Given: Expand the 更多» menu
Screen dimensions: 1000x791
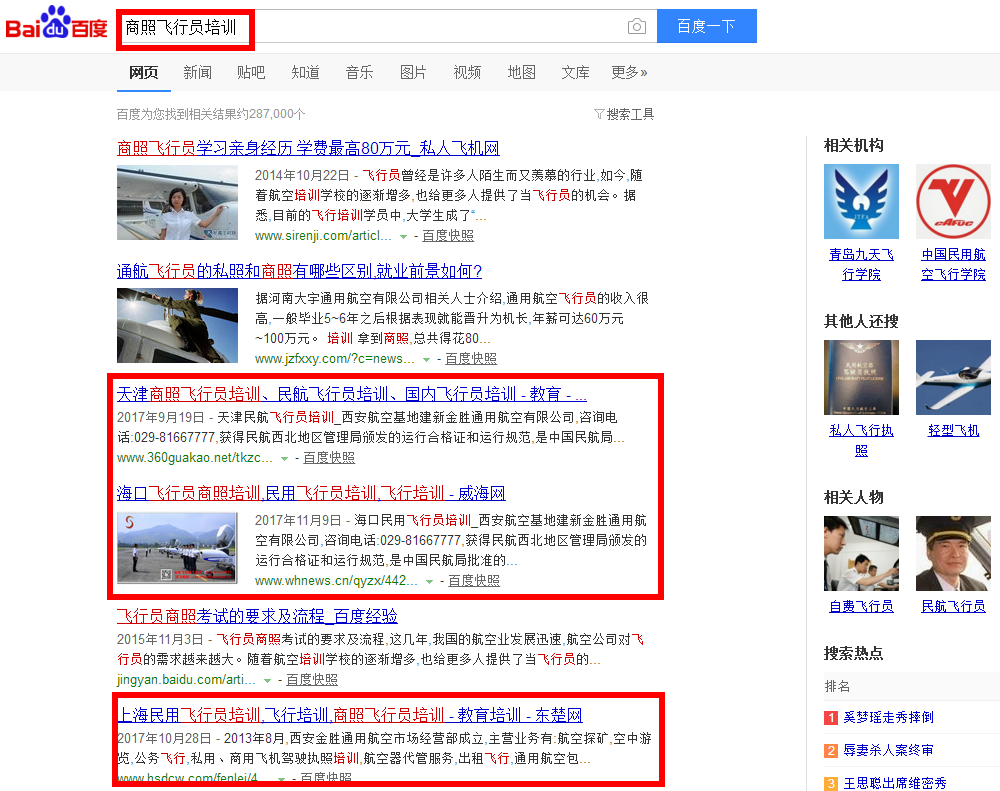Looking at the screenshot, I should click(x=629, y=73).
